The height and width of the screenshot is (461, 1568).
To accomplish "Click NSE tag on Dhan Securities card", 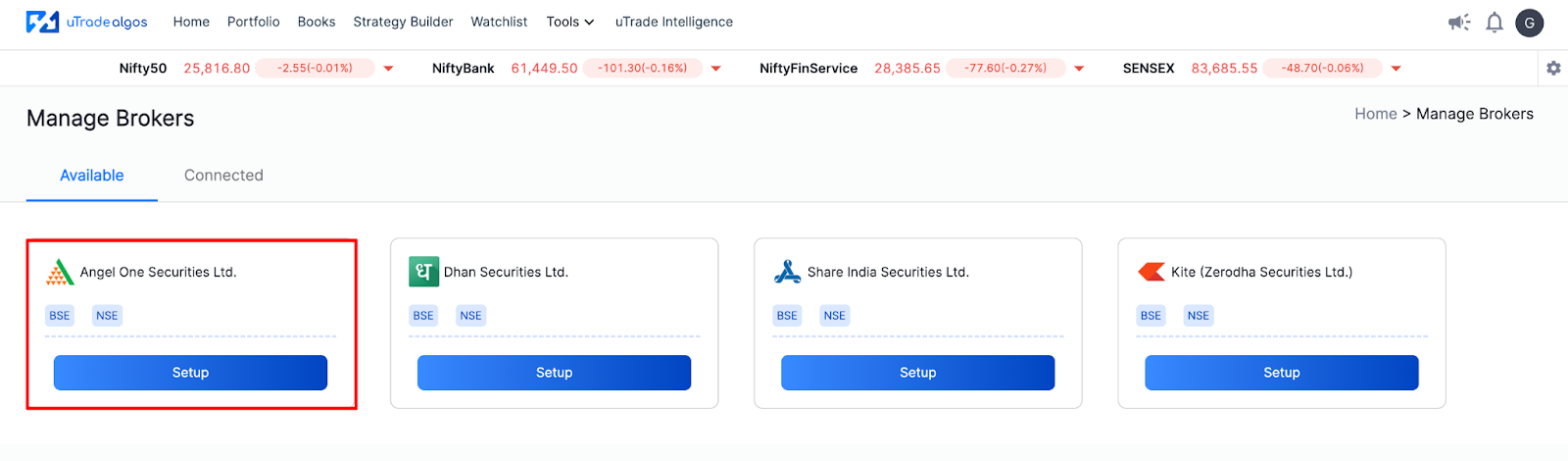I will pyautogui.click(x=470, y=316).
